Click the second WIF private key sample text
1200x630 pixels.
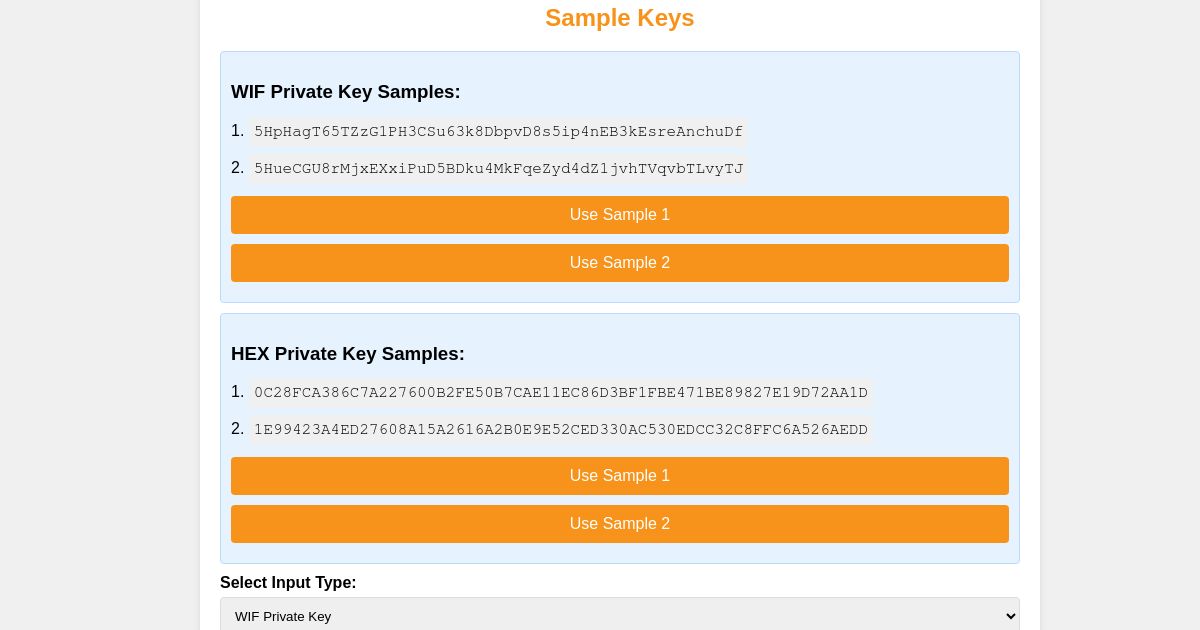[498, 169]
